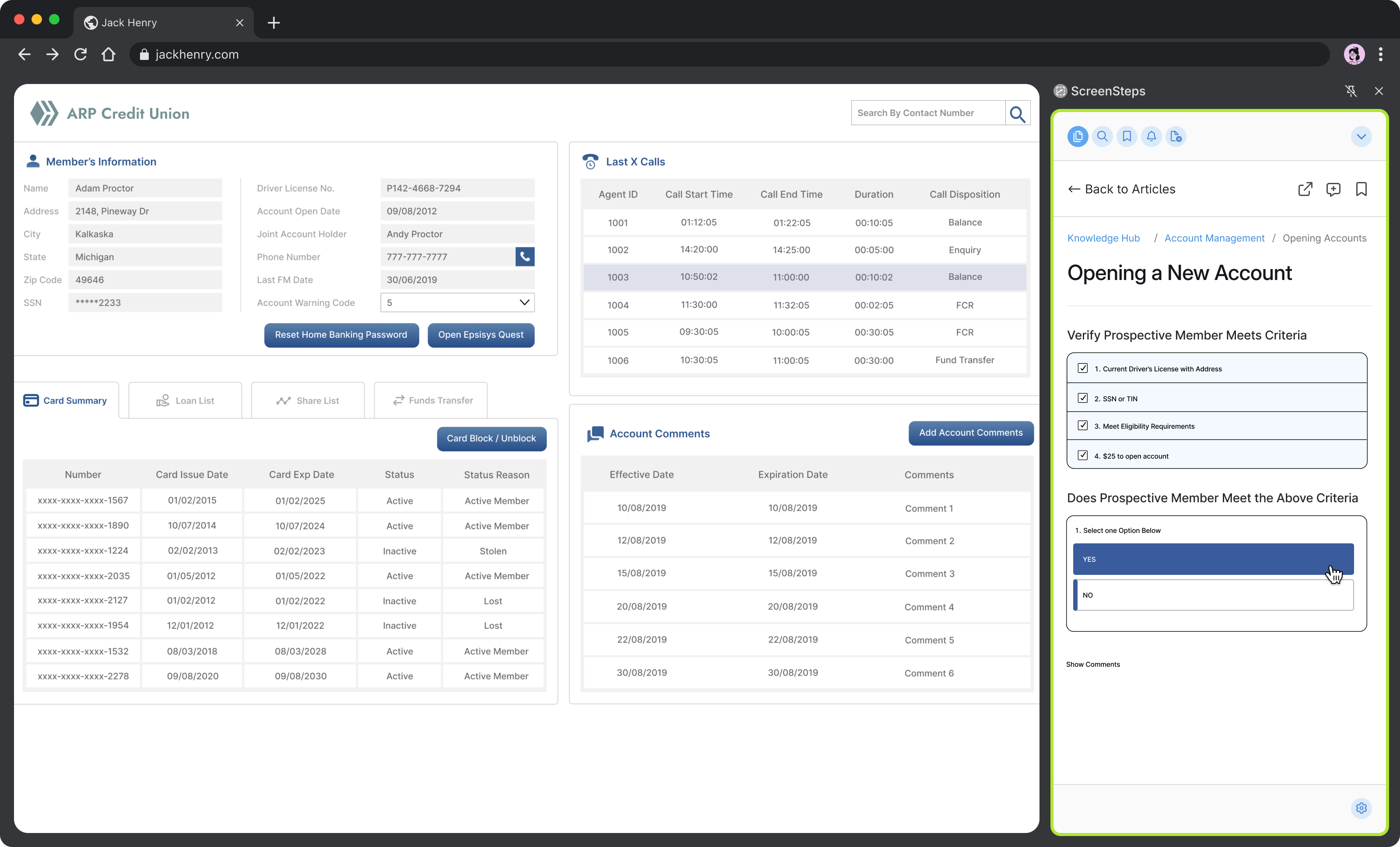The image size is (1400, 847).
Task: Unpin the ScreenSteps side panel
Action: (1351, 91)
